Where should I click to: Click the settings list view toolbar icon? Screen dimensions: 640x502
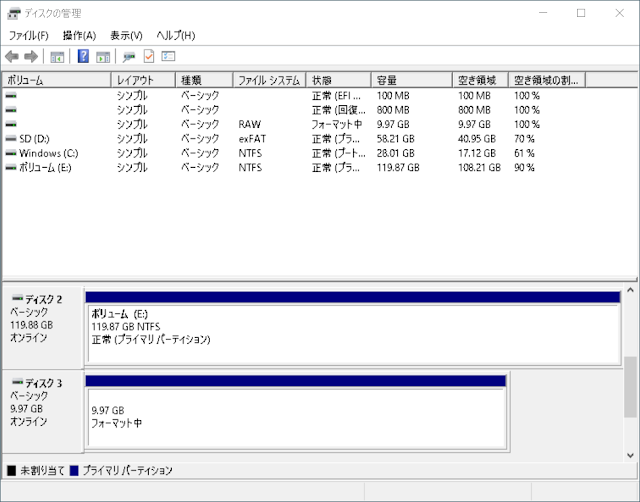click(x=168, y=56)
